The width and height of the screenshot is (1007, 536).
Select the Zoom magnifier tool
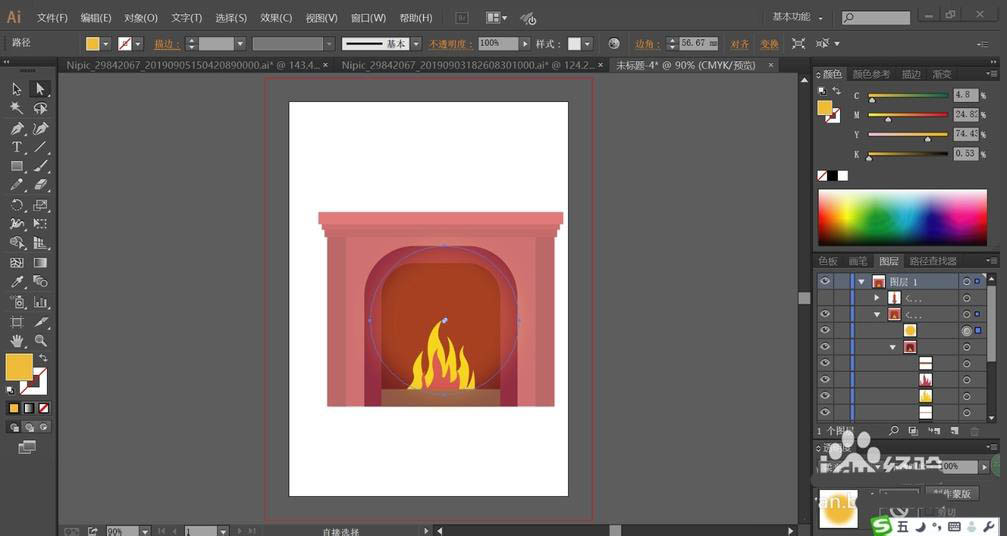40,340
